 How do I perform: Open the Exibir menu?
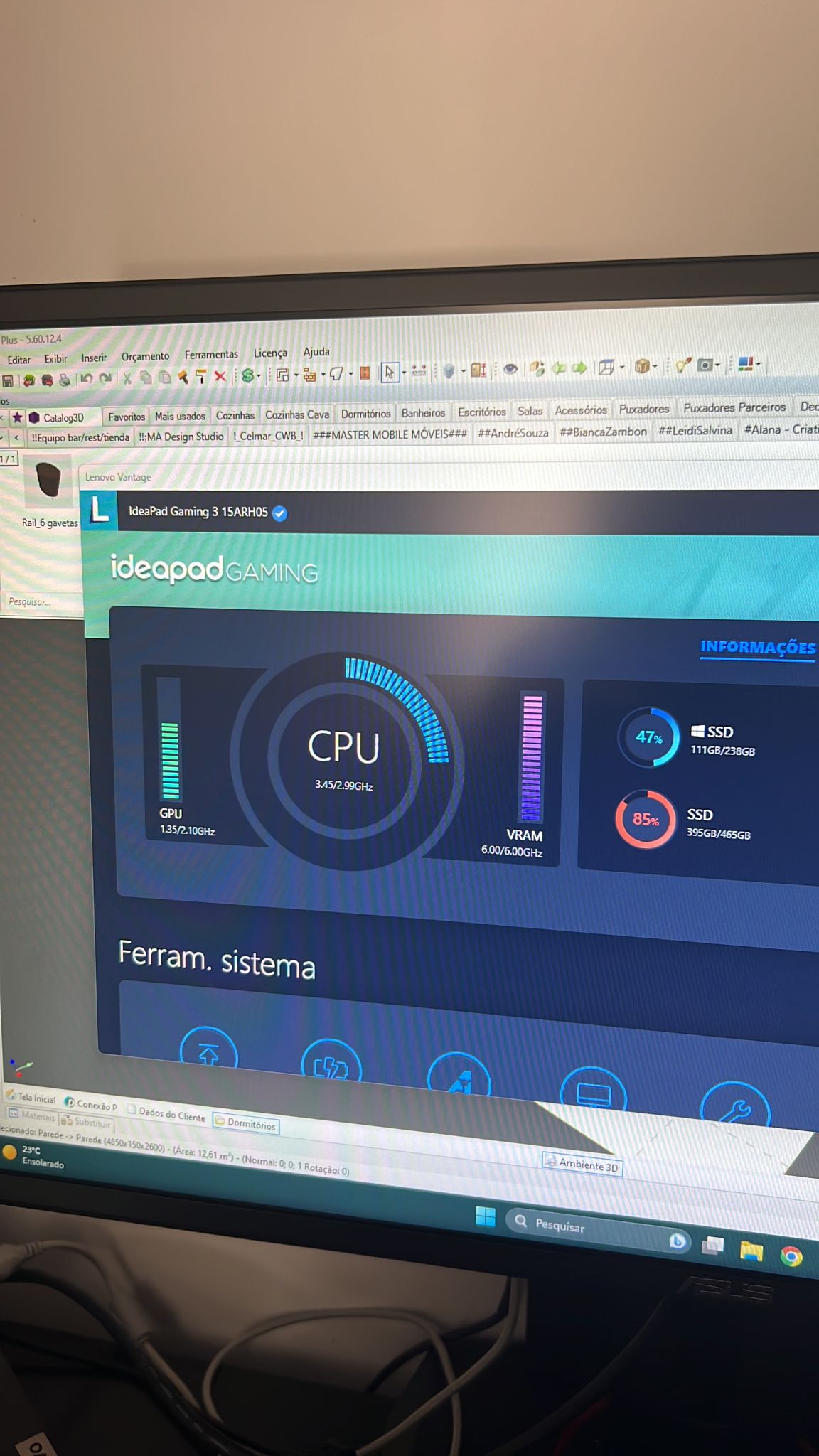click(56, 359)
